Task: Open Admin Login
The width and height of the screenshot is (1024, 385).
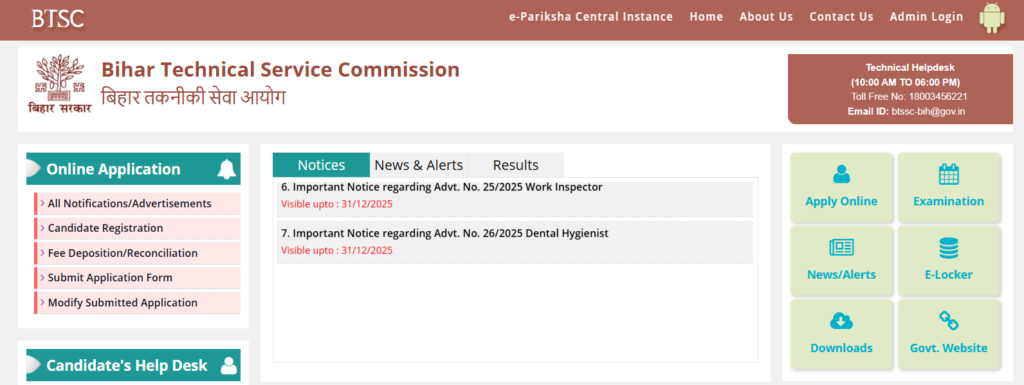Action: [926, 17]
